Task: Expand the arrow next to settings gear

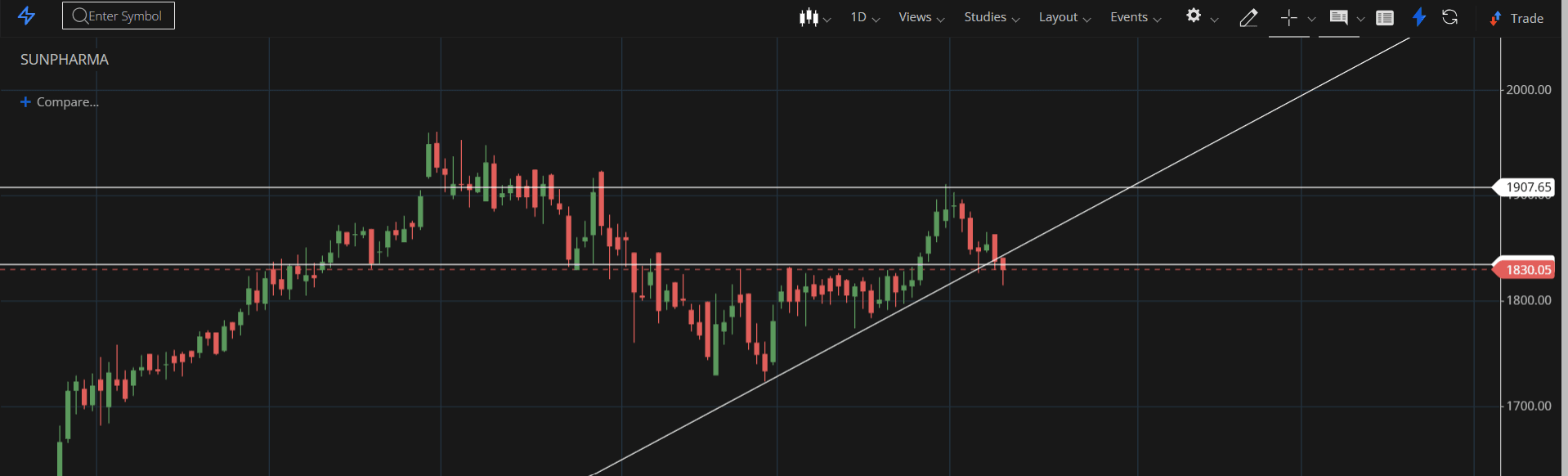Action: (1214, 19)
